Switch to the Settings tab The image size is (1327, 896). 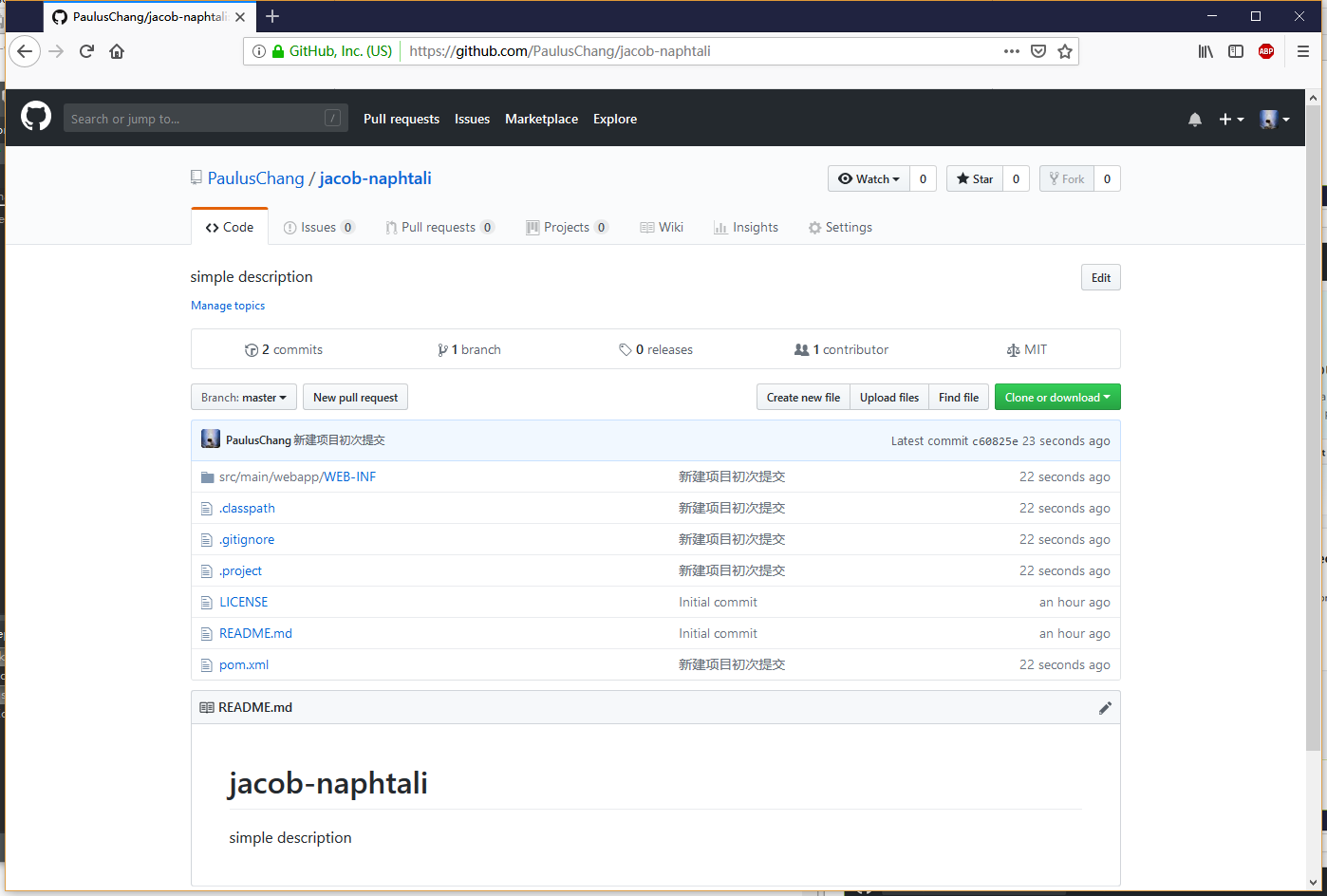coord(840,228)
